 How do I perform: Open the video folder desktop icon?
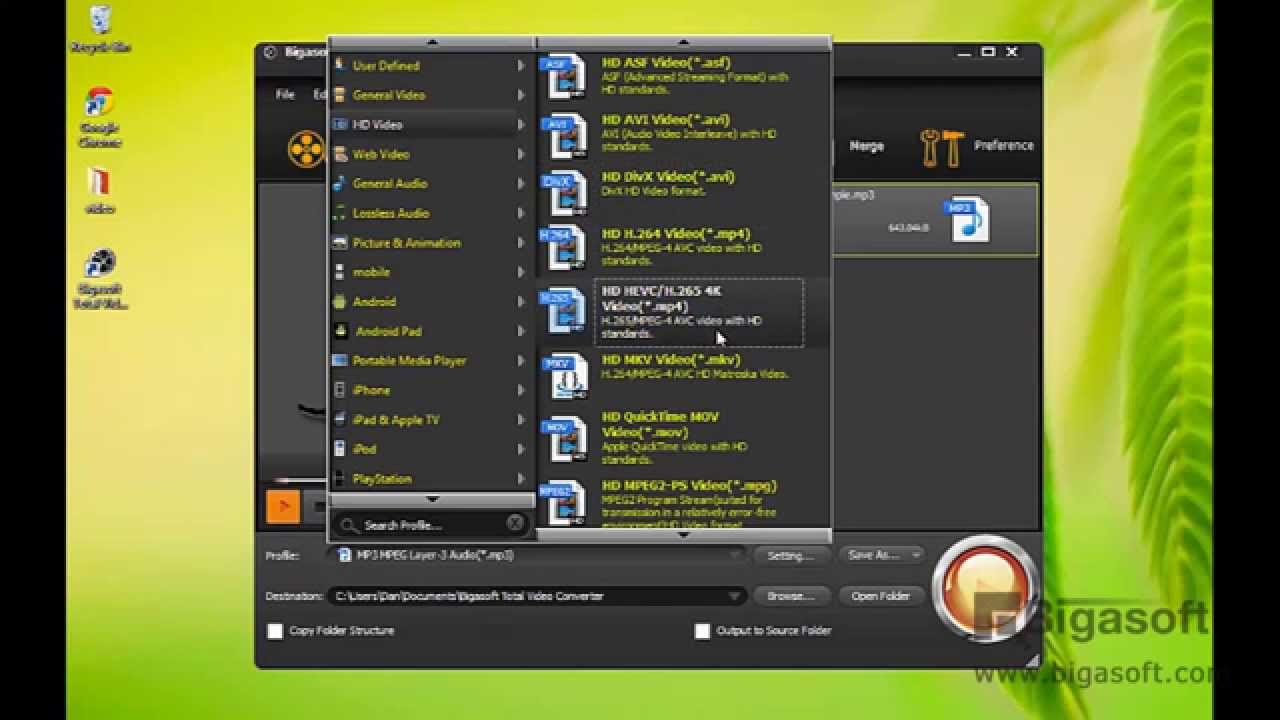tap(99, 192)
